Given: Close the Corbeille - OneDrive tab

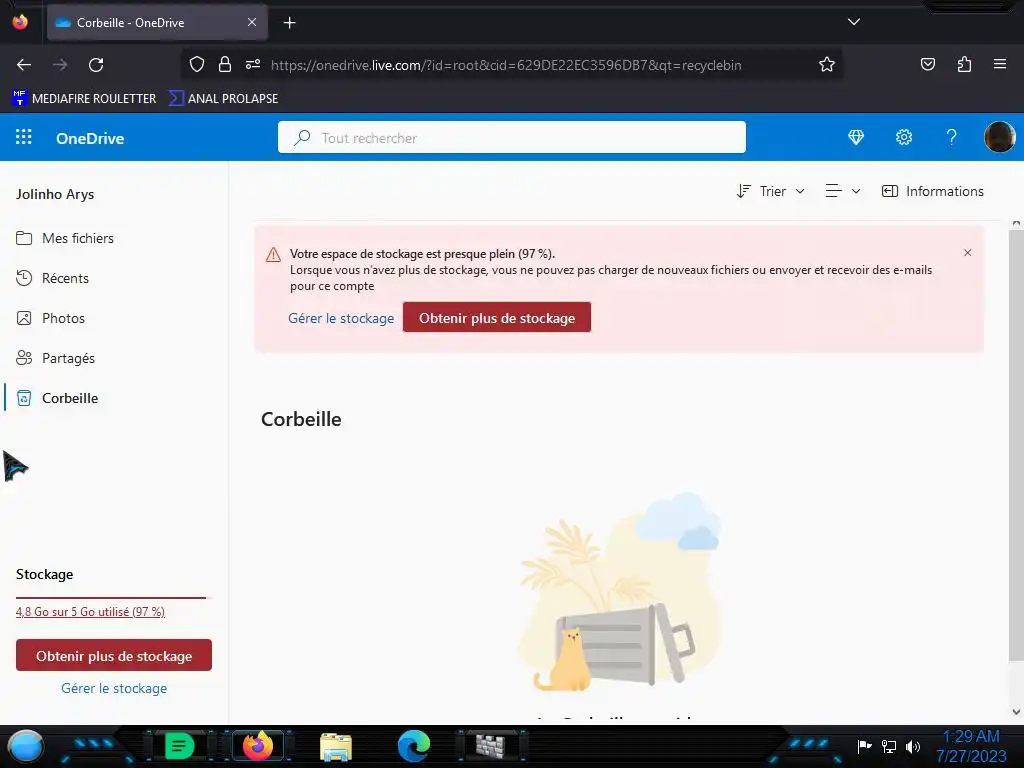Looking at the screenshot, I should [251, 22].
